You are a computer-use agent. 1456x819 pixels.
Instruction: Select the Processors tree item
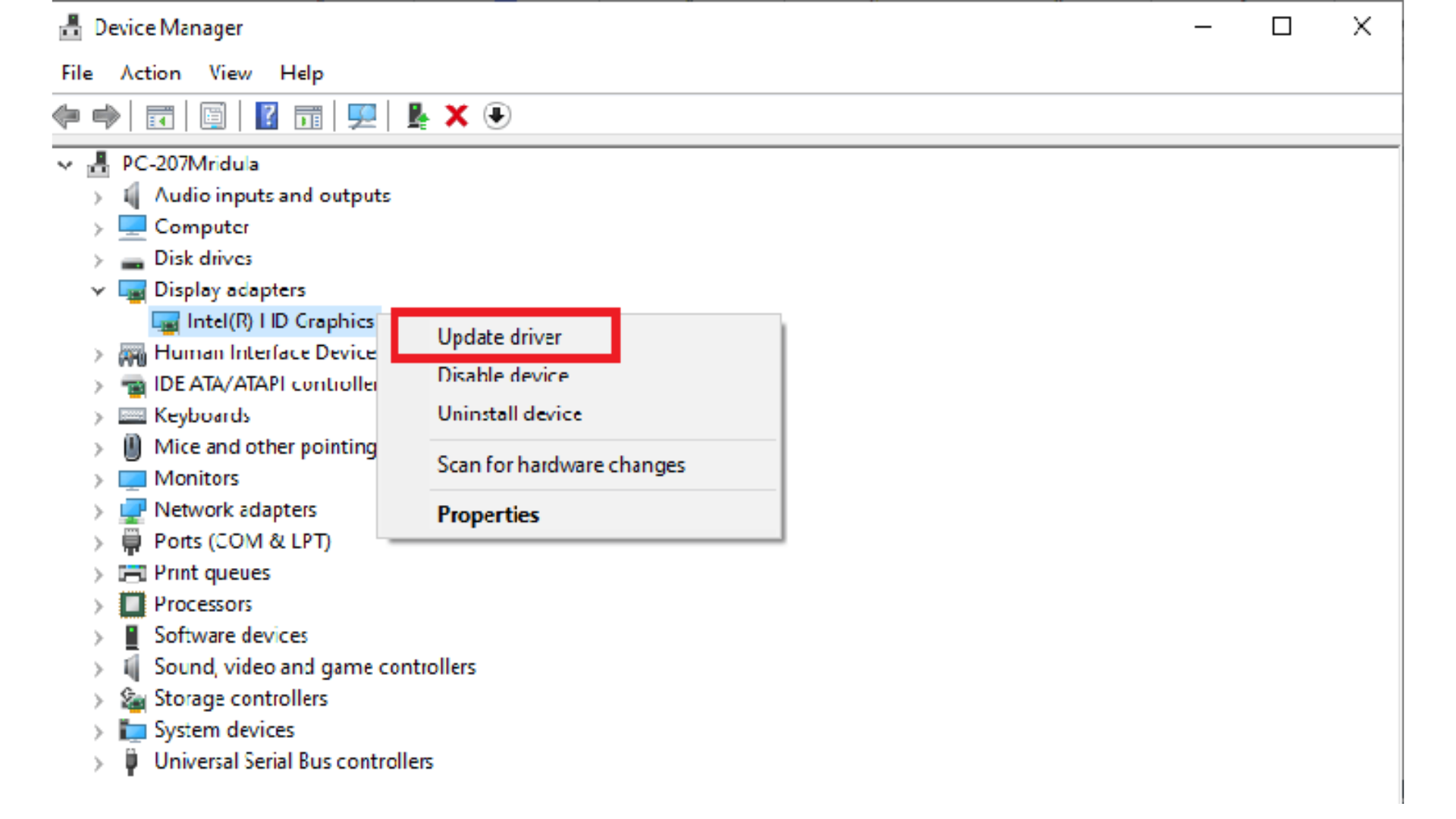coord(202,604)
